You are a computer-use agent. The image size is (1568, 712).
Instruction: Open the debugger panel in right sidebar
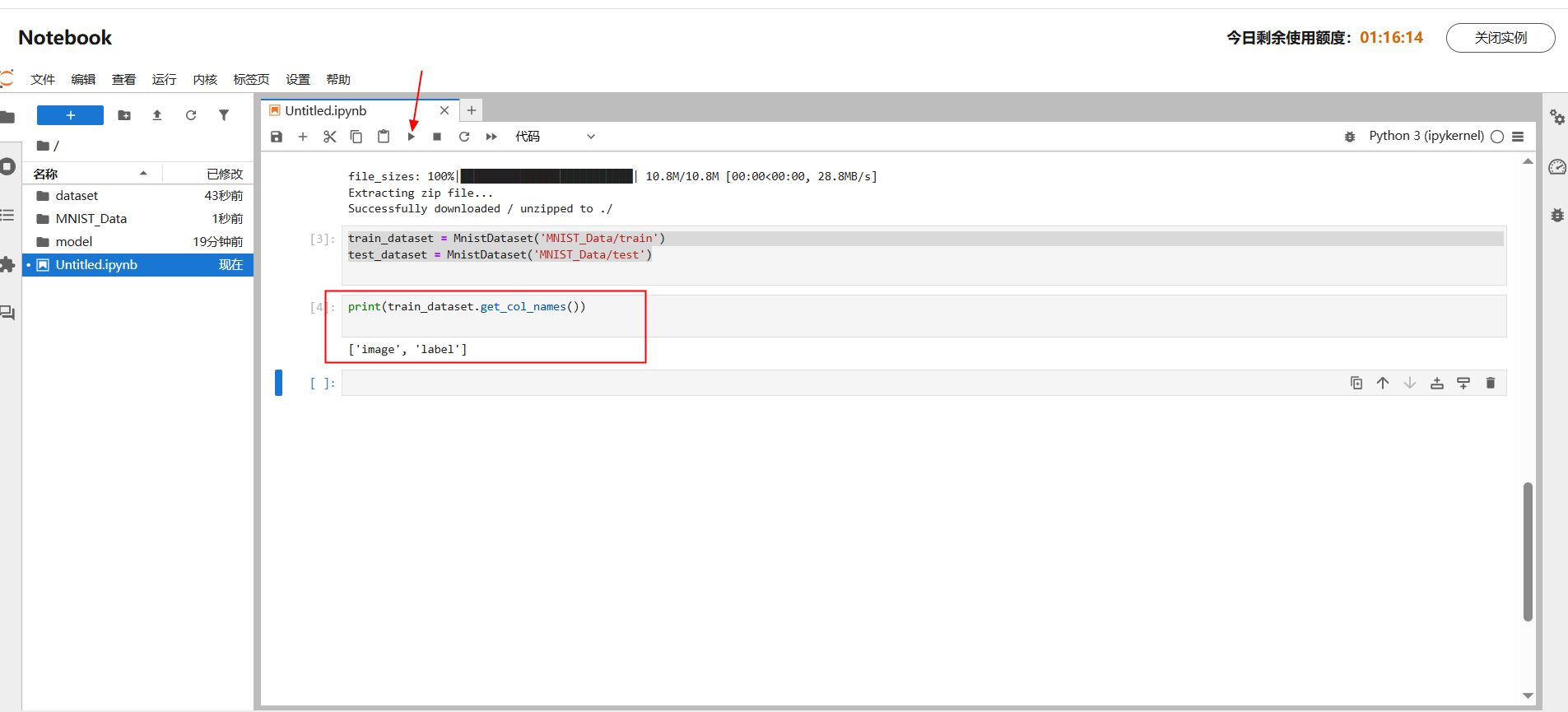(x=1557, y=215)
